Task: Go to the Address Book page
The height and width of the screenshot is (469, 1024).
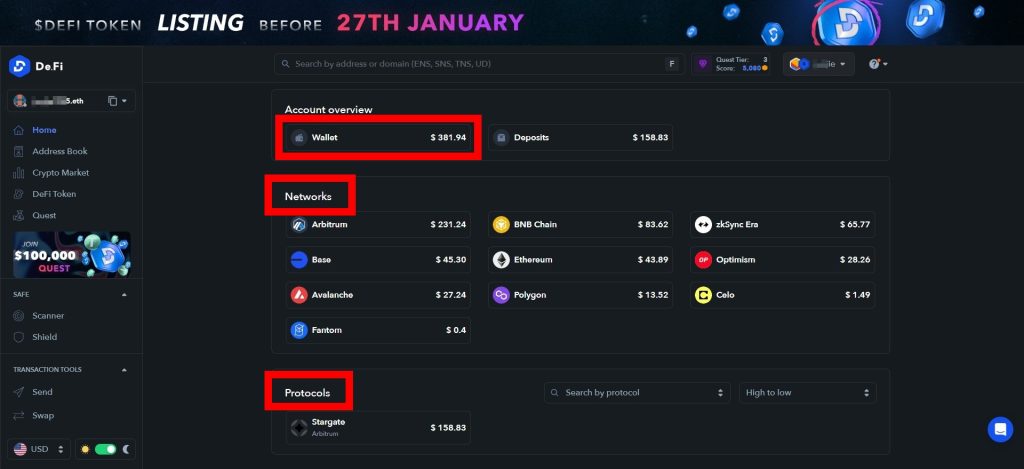Action: (x=59, y=151)
